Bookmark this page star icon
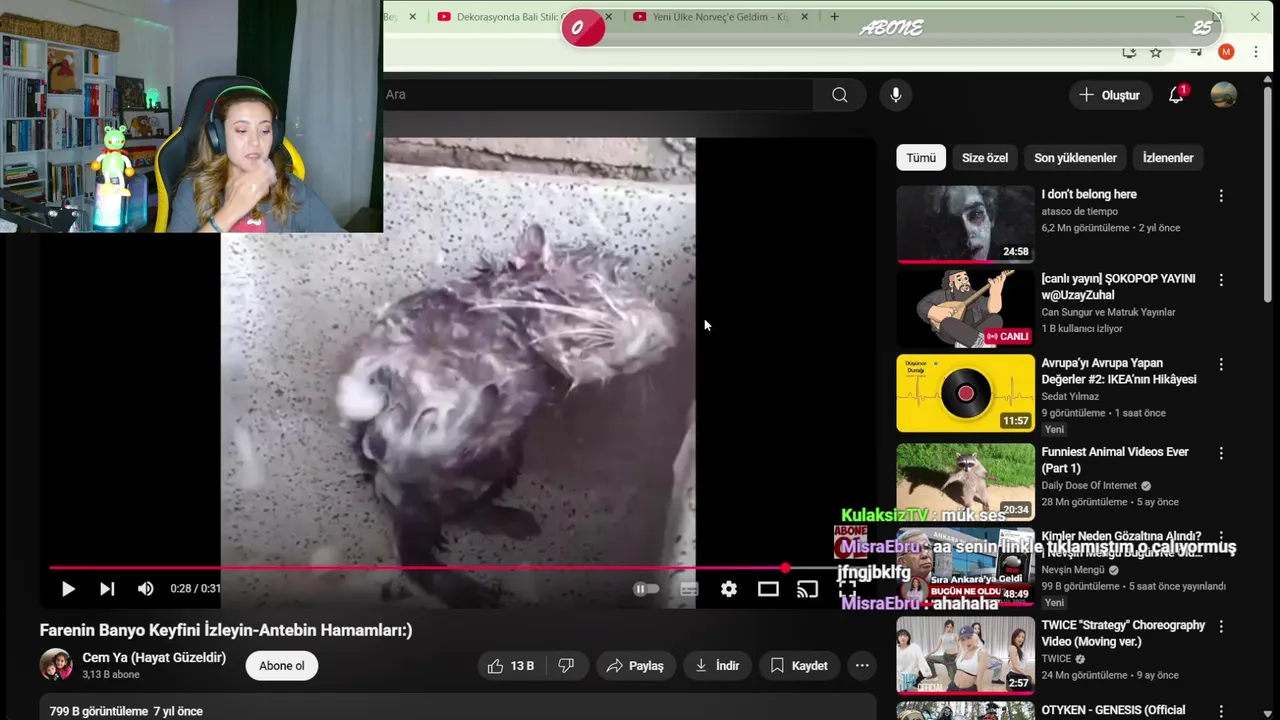The height and width of the screenshot is (720, 1280). [1156, 52]
